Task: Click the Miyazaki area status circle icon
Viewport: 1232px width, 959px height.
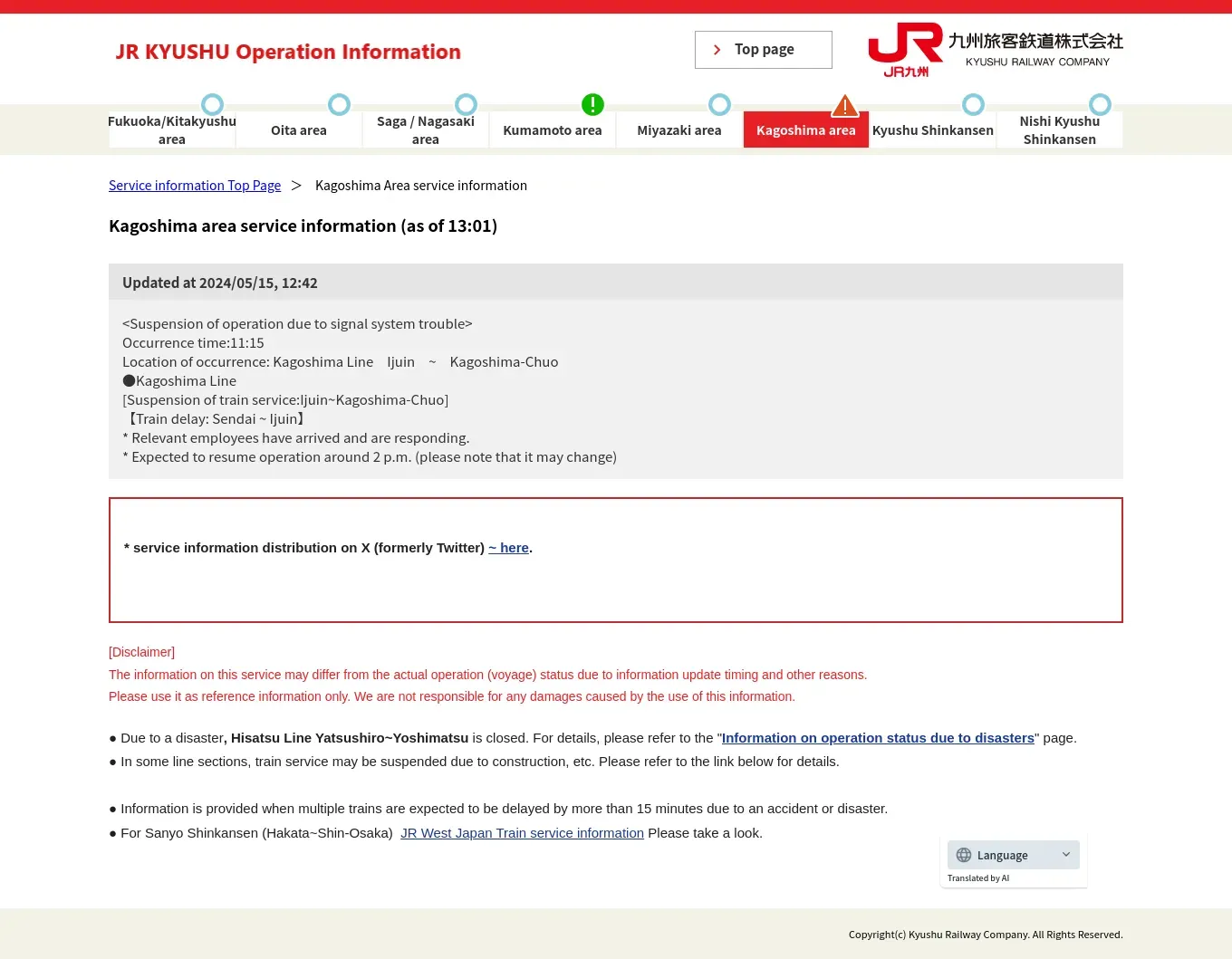Action: coord(719,104)
